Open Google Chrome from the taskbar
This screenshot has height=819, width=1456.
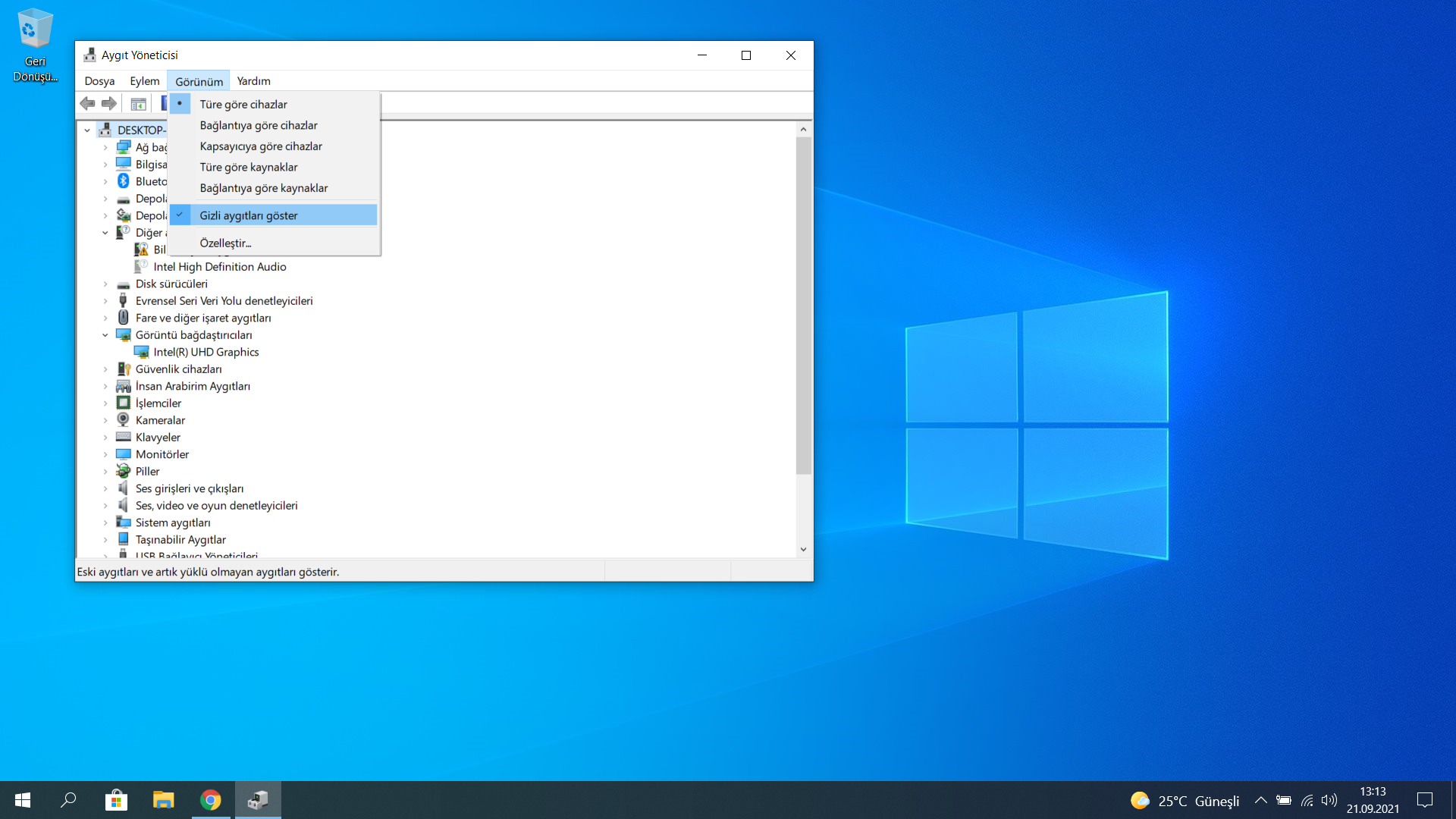210,800
